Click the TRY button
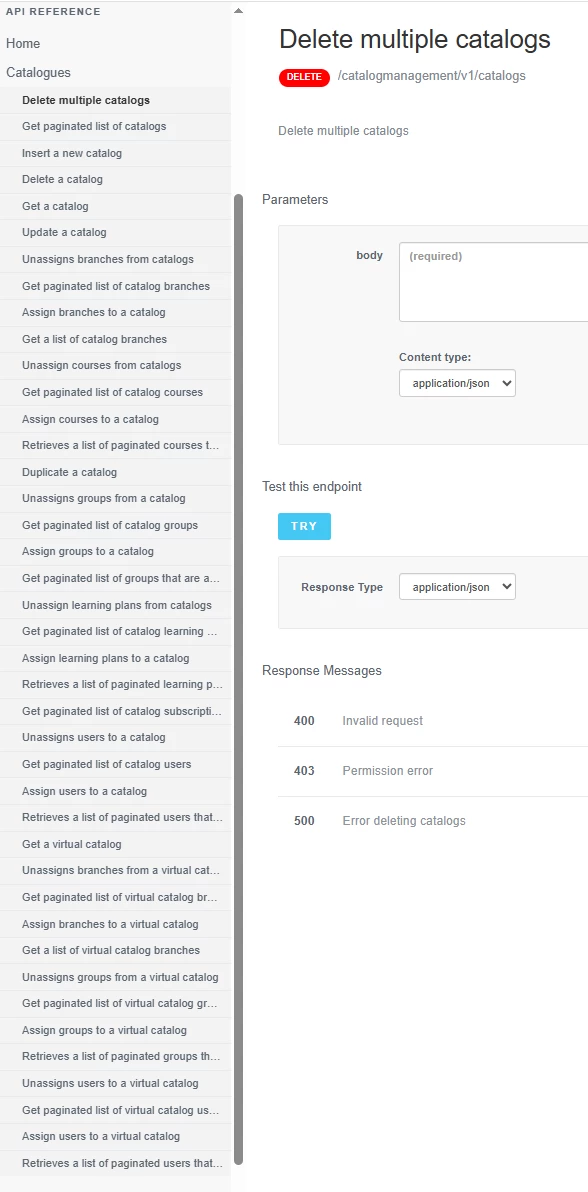This screenshot has height=1192, width=588. [x=304, y=526]
